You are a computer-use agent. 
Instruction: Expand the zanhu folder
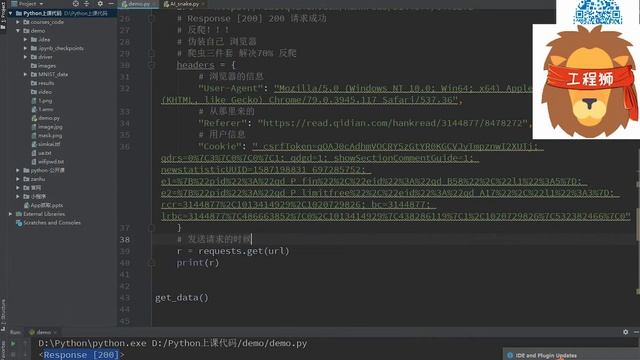pos(18,179)
